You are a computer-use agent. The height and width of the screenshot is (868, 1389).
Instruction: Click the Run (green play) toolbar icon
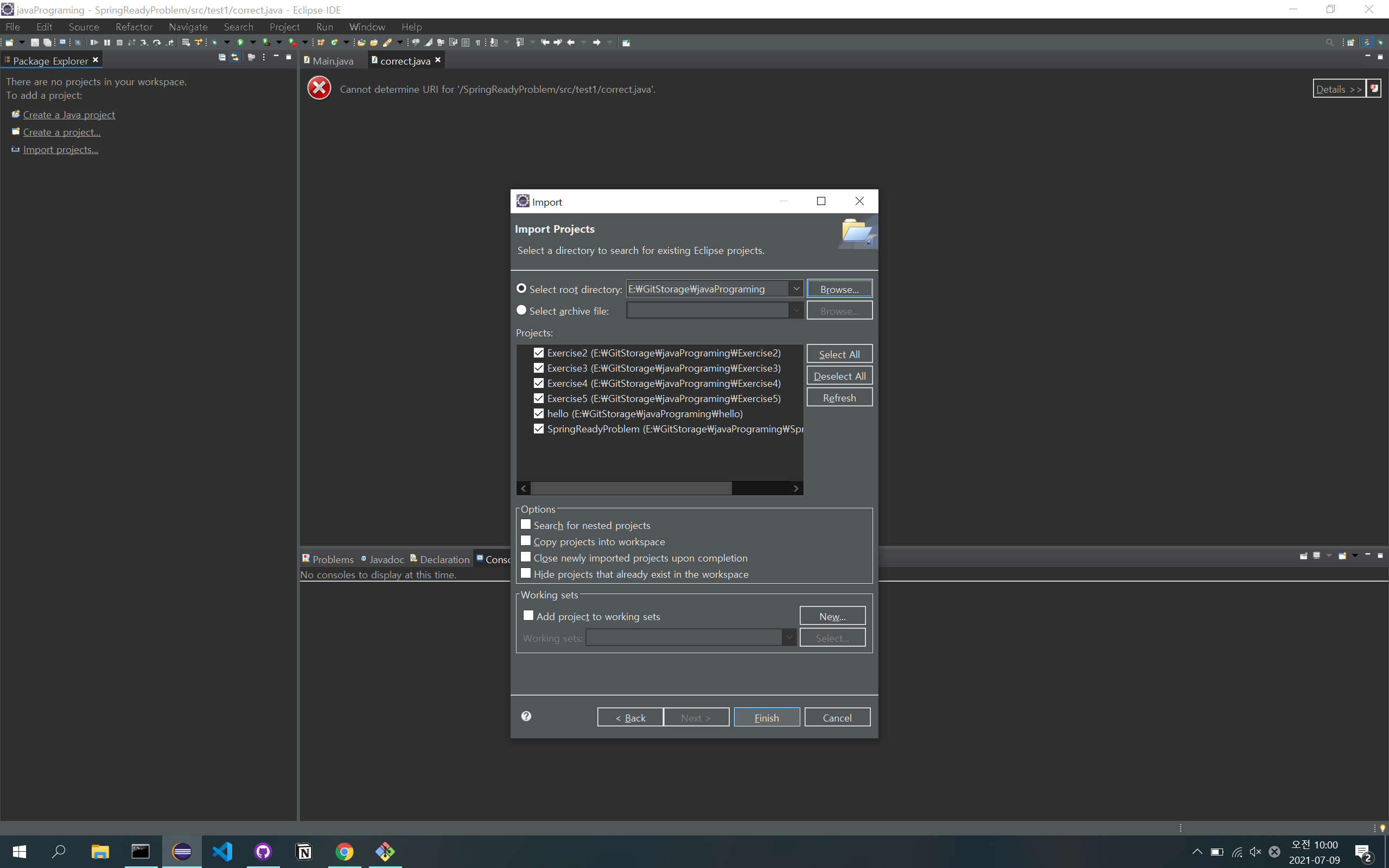click(240, 42)
